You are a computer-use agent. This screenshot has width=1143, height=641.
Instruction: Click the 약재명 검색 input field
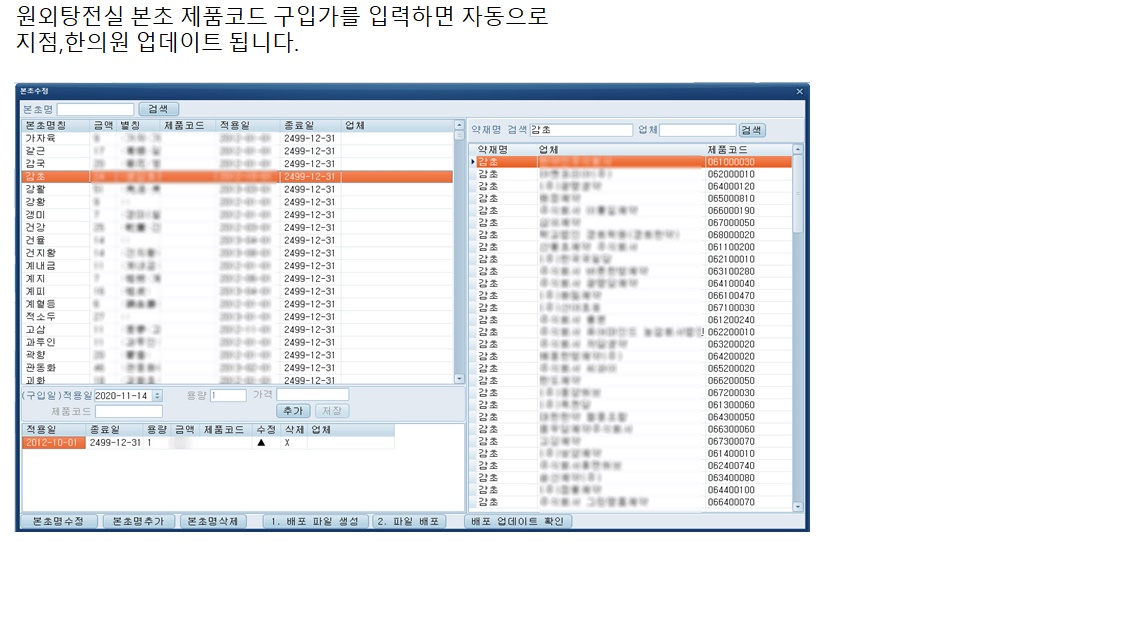580,130
